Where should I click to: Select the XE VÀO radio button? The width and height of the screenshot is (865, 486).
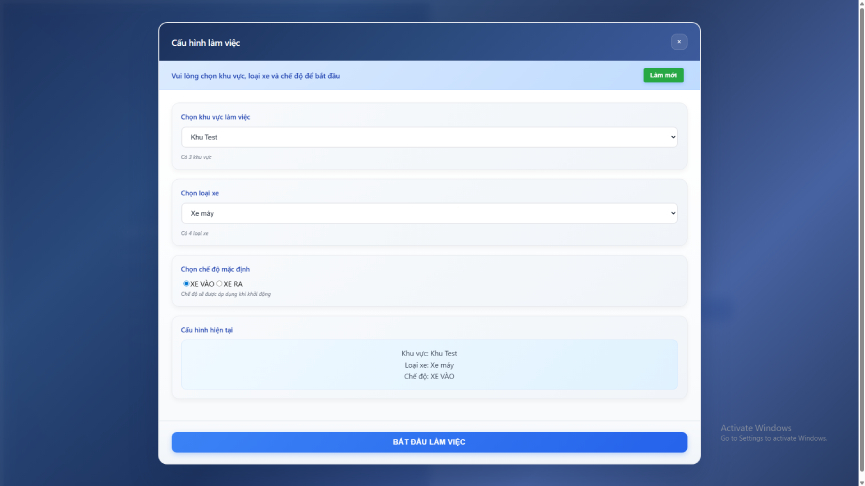pyautogui.click(x=186, y=284)
